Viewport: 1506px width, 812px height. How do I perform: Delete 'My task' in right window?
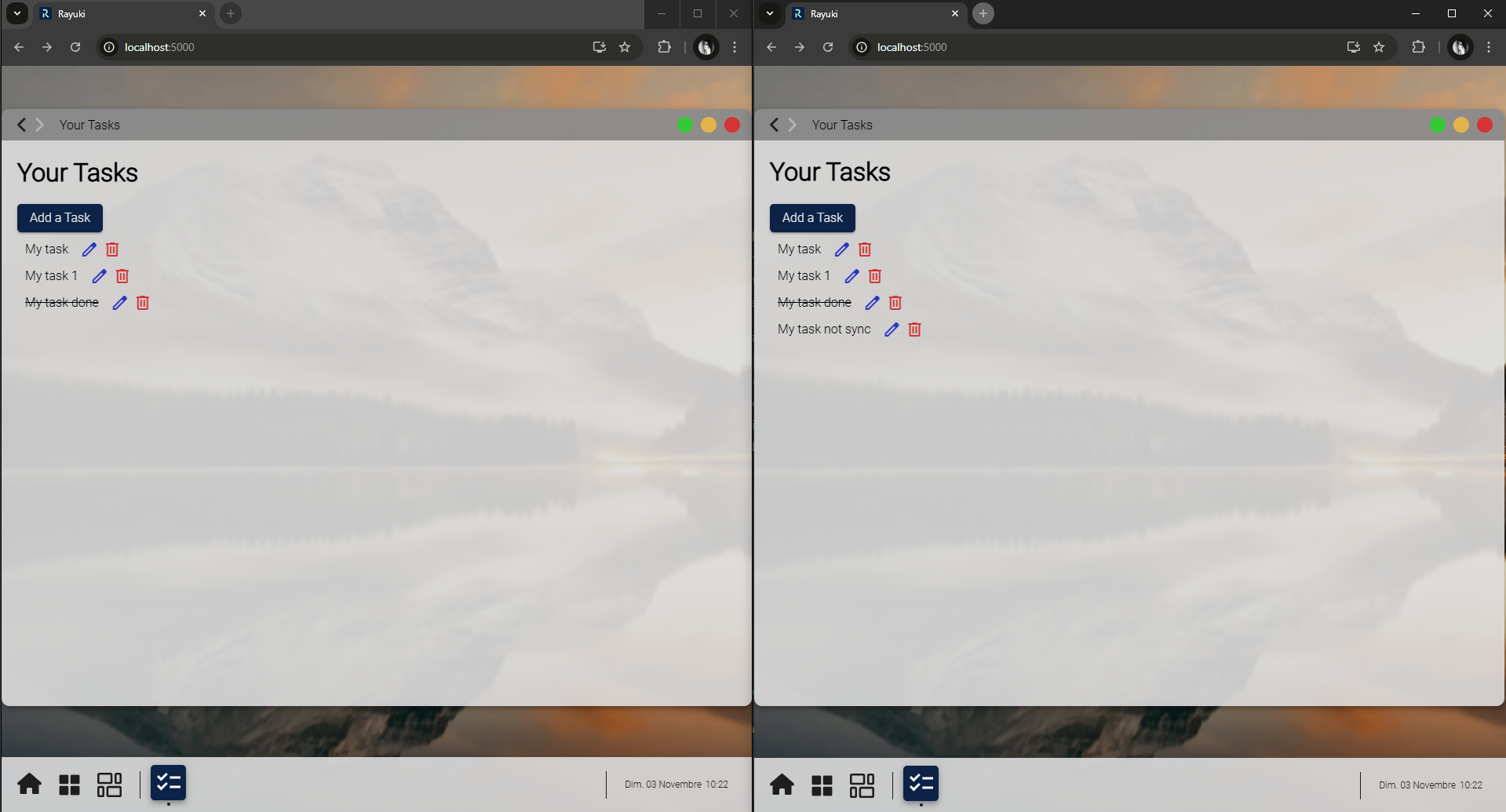pos(865,249)
